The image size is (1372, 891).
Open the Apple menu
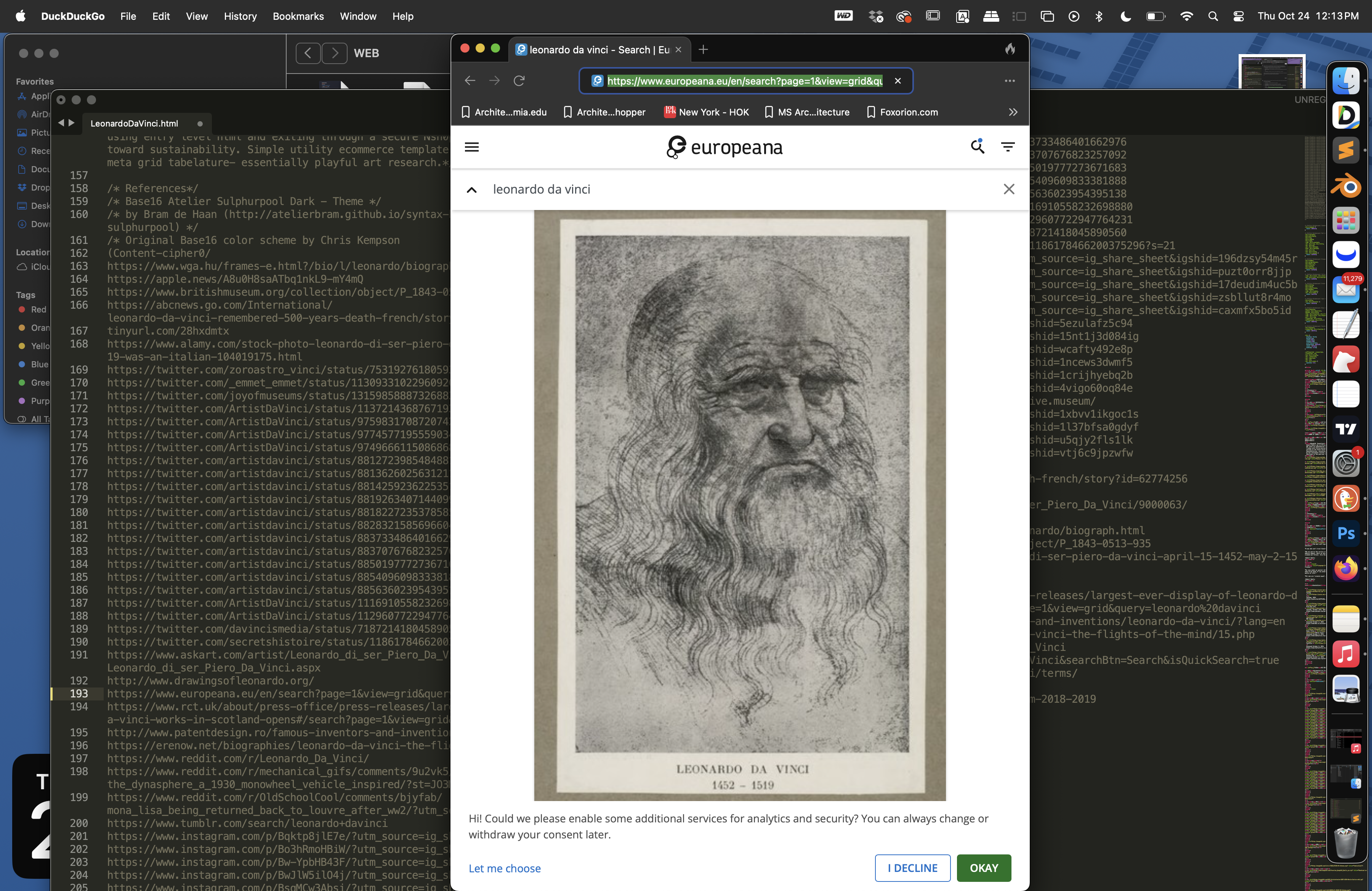[21, 16]
